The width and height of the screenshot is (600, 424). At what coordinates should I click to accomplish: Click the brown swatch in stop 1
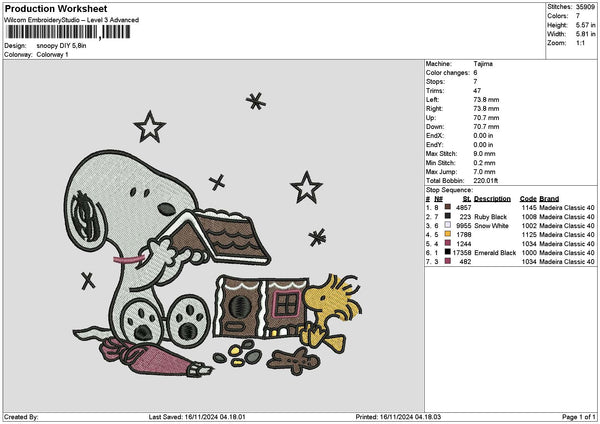point(447,207)
